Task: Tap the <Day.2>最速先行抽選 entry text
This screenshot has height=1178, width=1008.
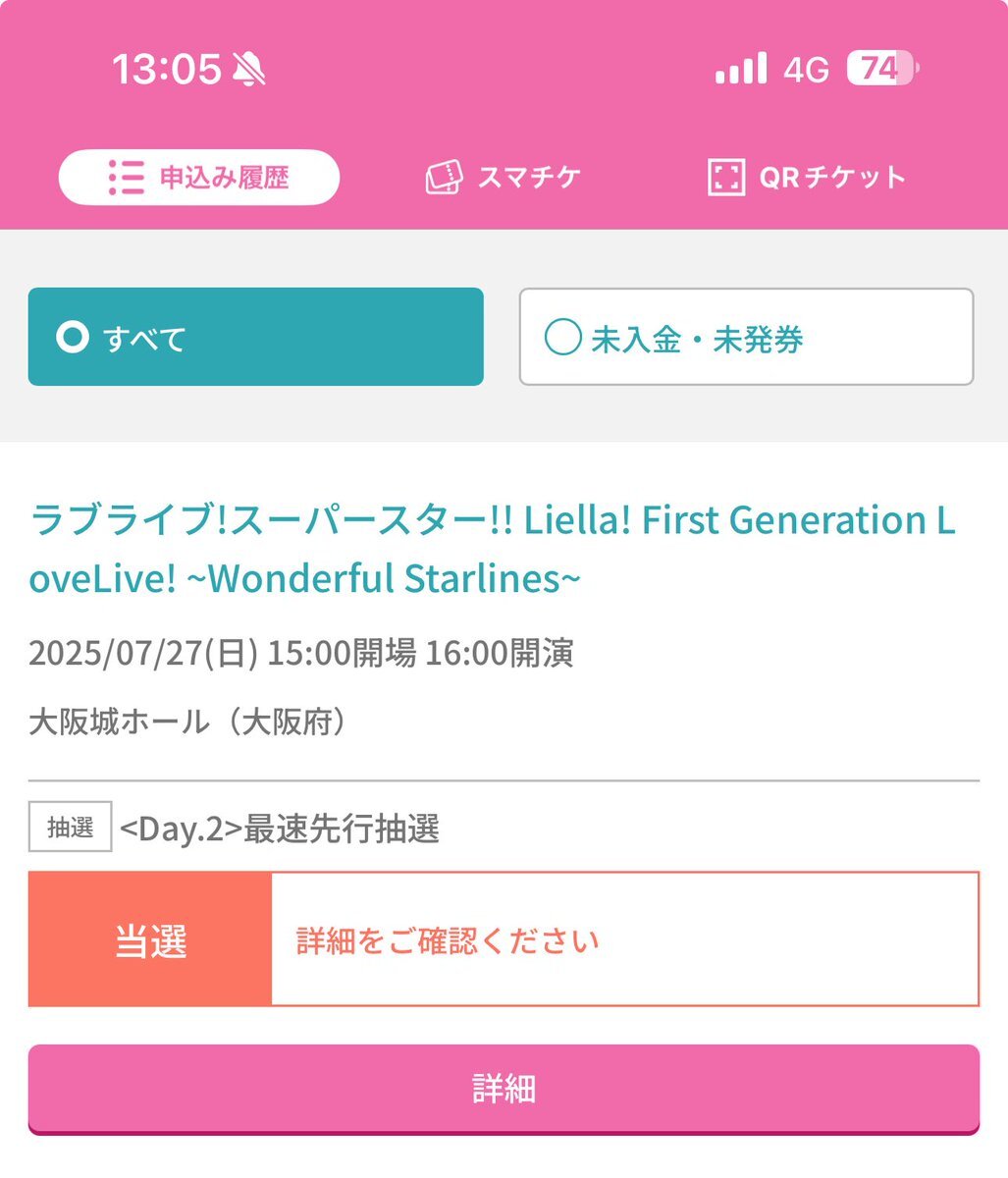Action: tap(280, 829)
